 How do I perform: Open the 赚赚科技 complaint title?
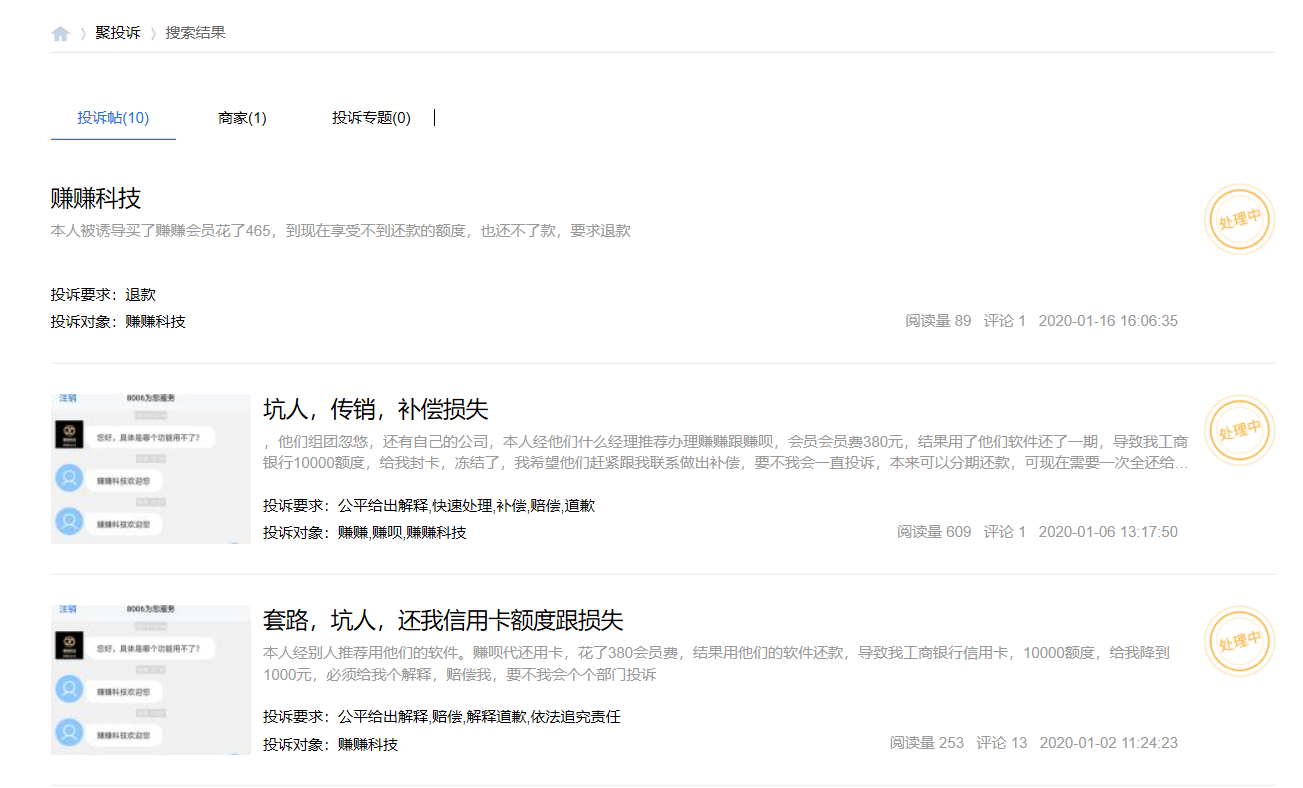click(x=96, y=198)
